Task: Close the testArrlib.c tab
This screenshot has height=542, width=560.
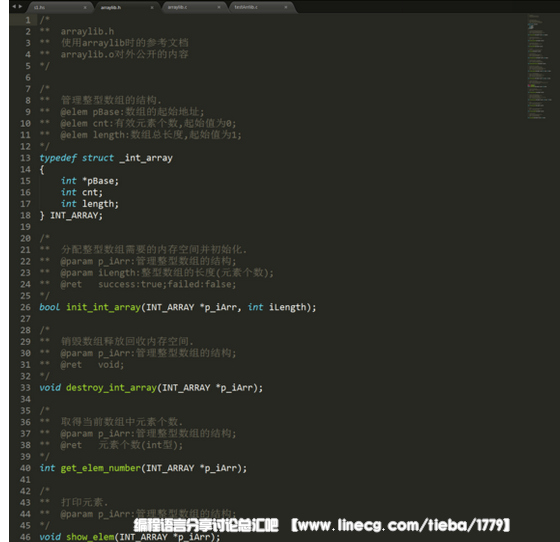Action: [x=285, y=7]
